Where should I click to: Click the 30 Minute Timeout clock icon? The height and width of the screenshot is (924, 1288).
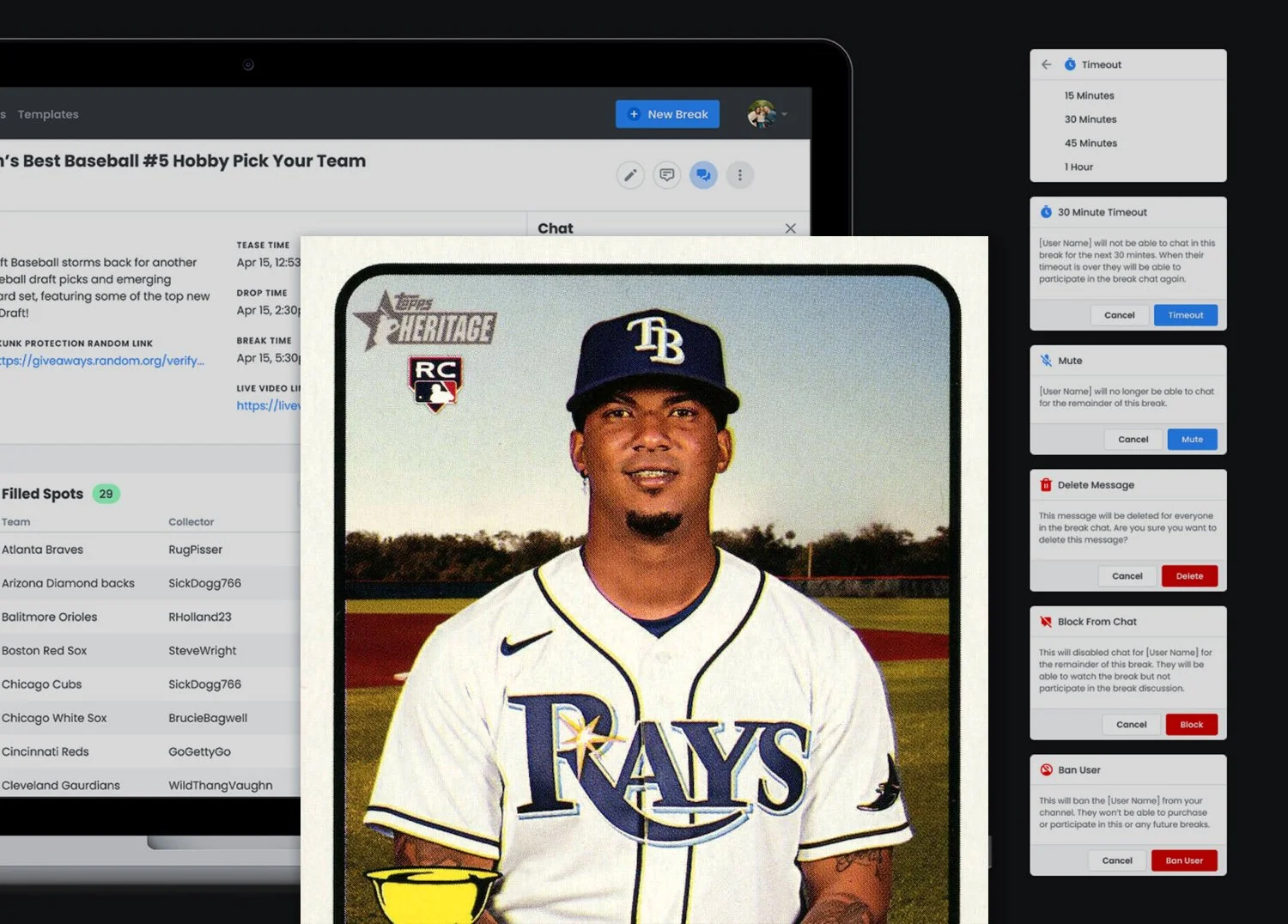[x=1046, y=212]
